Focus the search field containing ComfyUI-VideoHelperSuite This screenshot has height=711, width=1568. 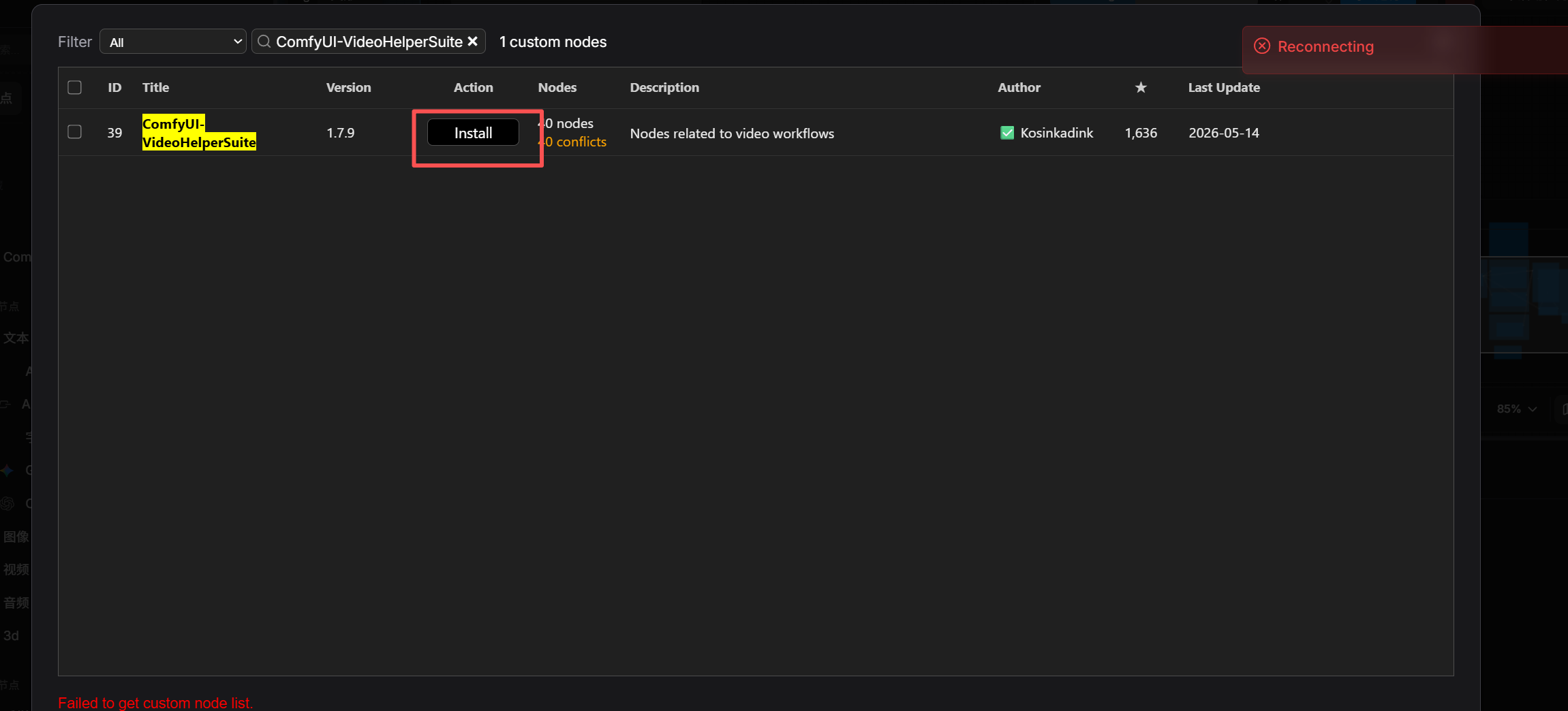(x=369, y=42)
